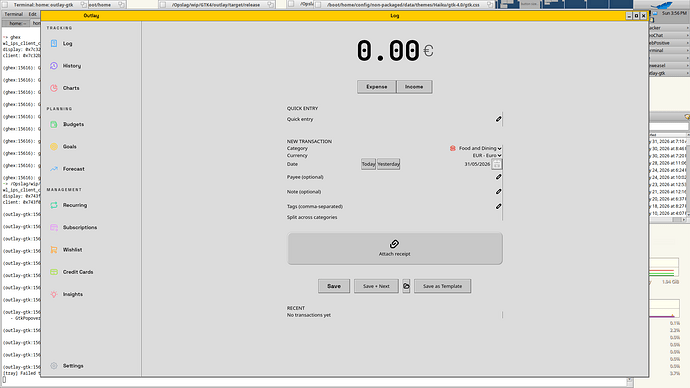The height and width of the screenshot is (388, 690).
Task: Open the Category dropdown showing Food and Dining
Action: coord(476,149)
